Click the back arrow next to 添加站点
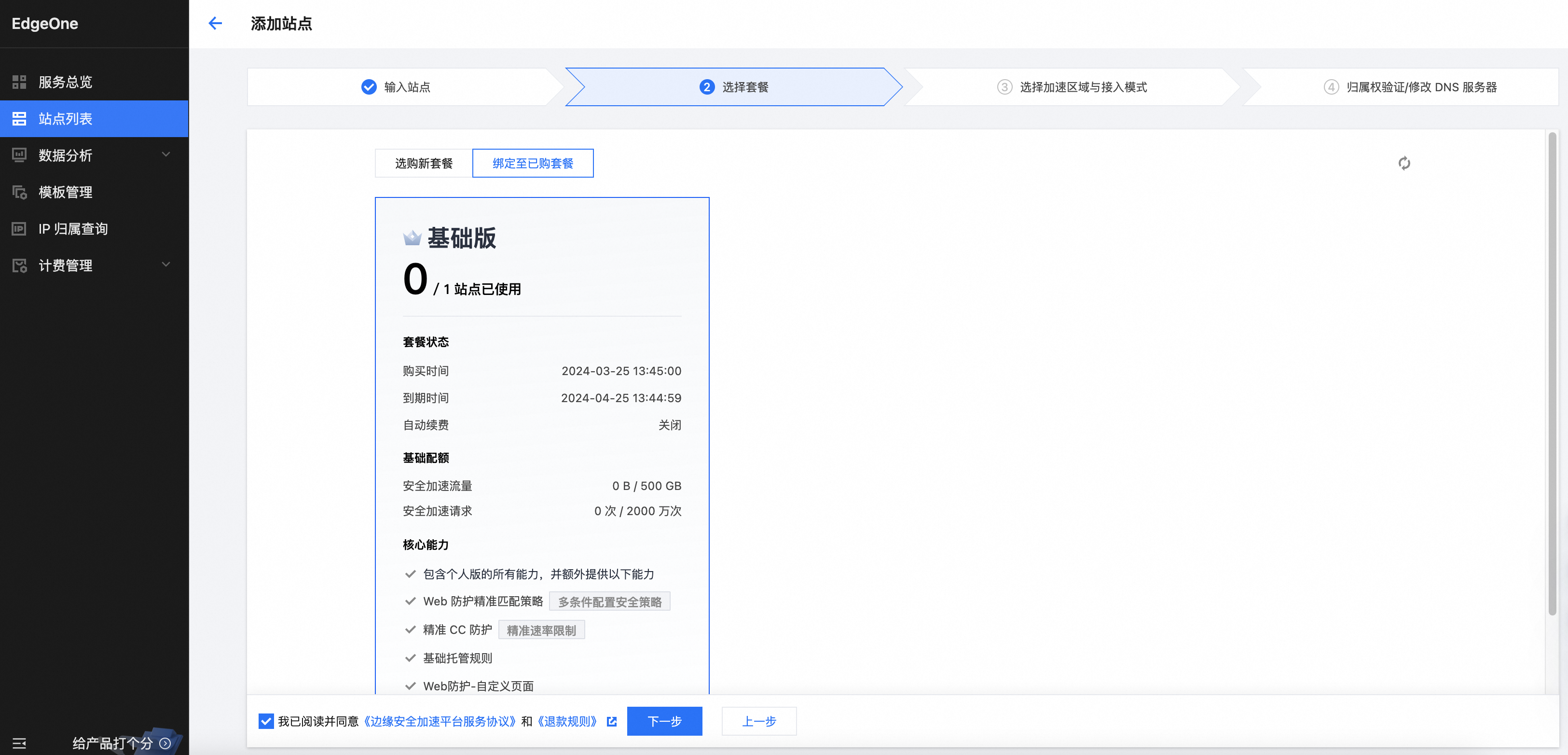 pyautogui.click(x=216, y=23)
